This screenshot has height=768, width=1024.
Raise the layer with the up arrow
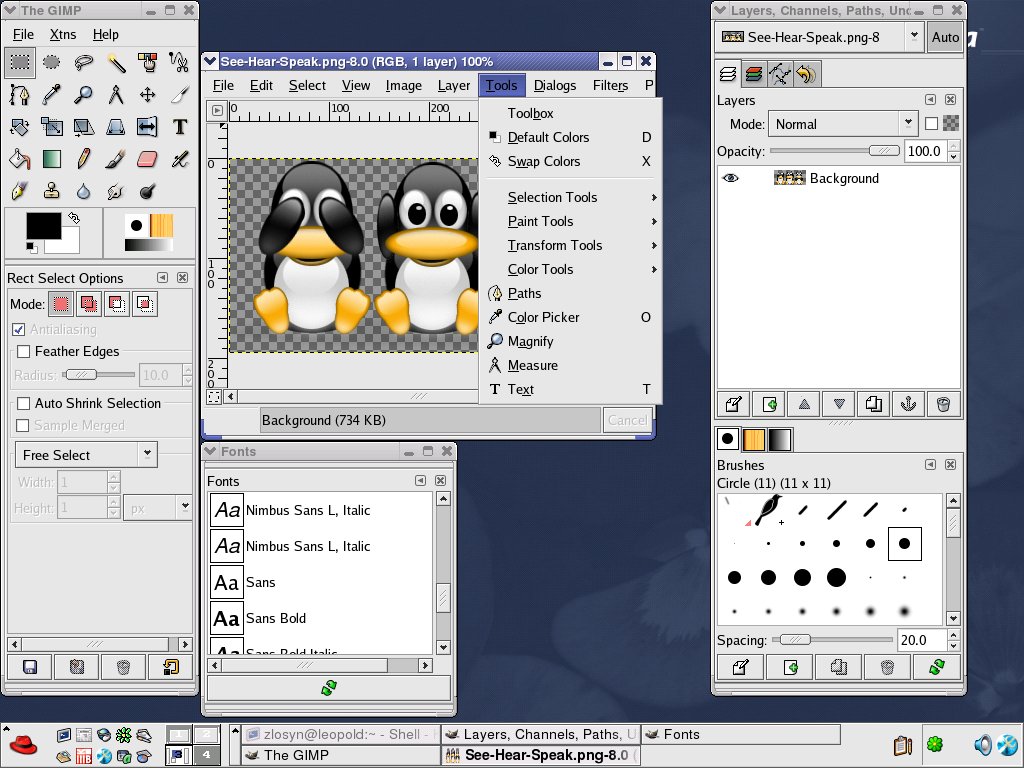(x=804, y=404)
